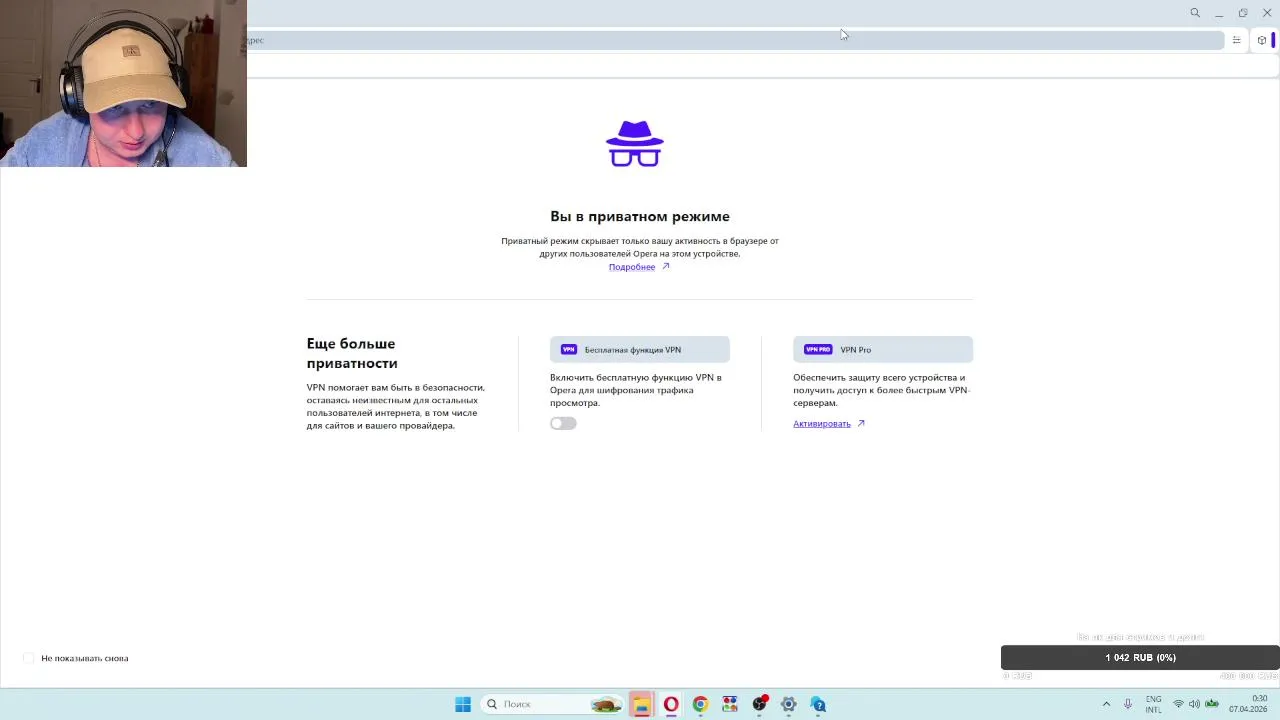Open File Explorer from the taskbar
The width and height of the screenshot is (1280, 720).
(641, 704)
